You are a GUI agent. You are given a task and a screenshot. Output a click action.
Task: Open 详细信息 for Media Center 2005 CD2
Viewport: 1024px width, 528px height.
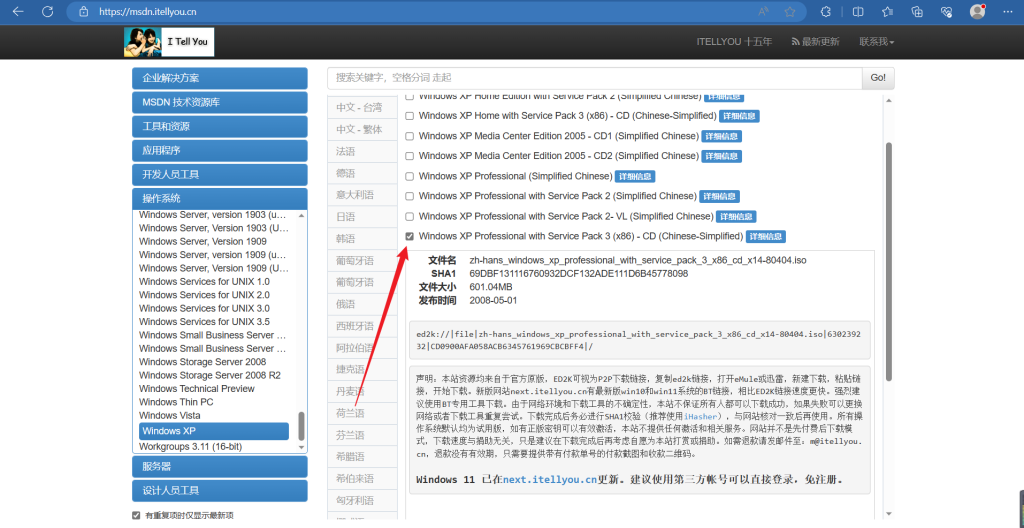[722, 156]
